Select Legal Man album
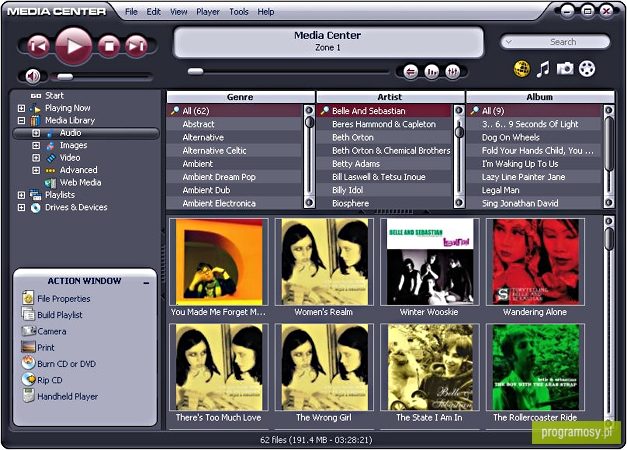627x450 pixels. 534,190
